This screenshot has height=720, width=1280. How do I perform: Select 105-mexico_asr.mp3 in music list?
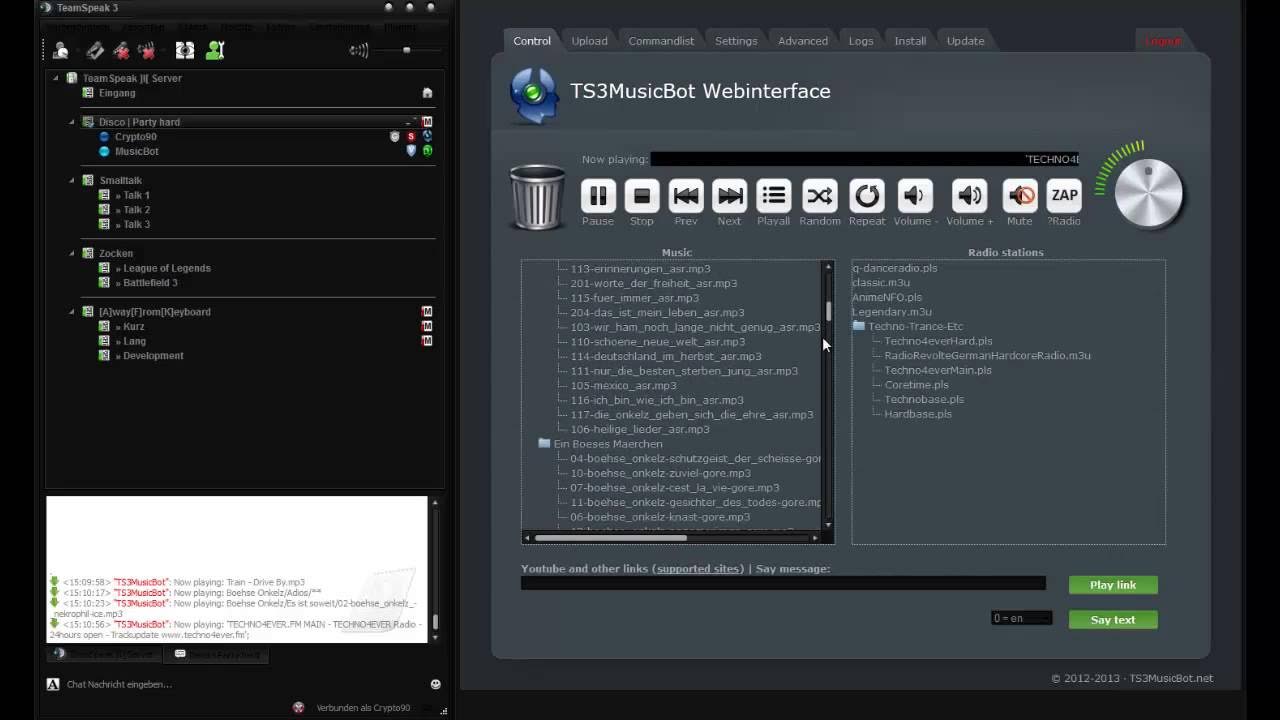(623, 385)
